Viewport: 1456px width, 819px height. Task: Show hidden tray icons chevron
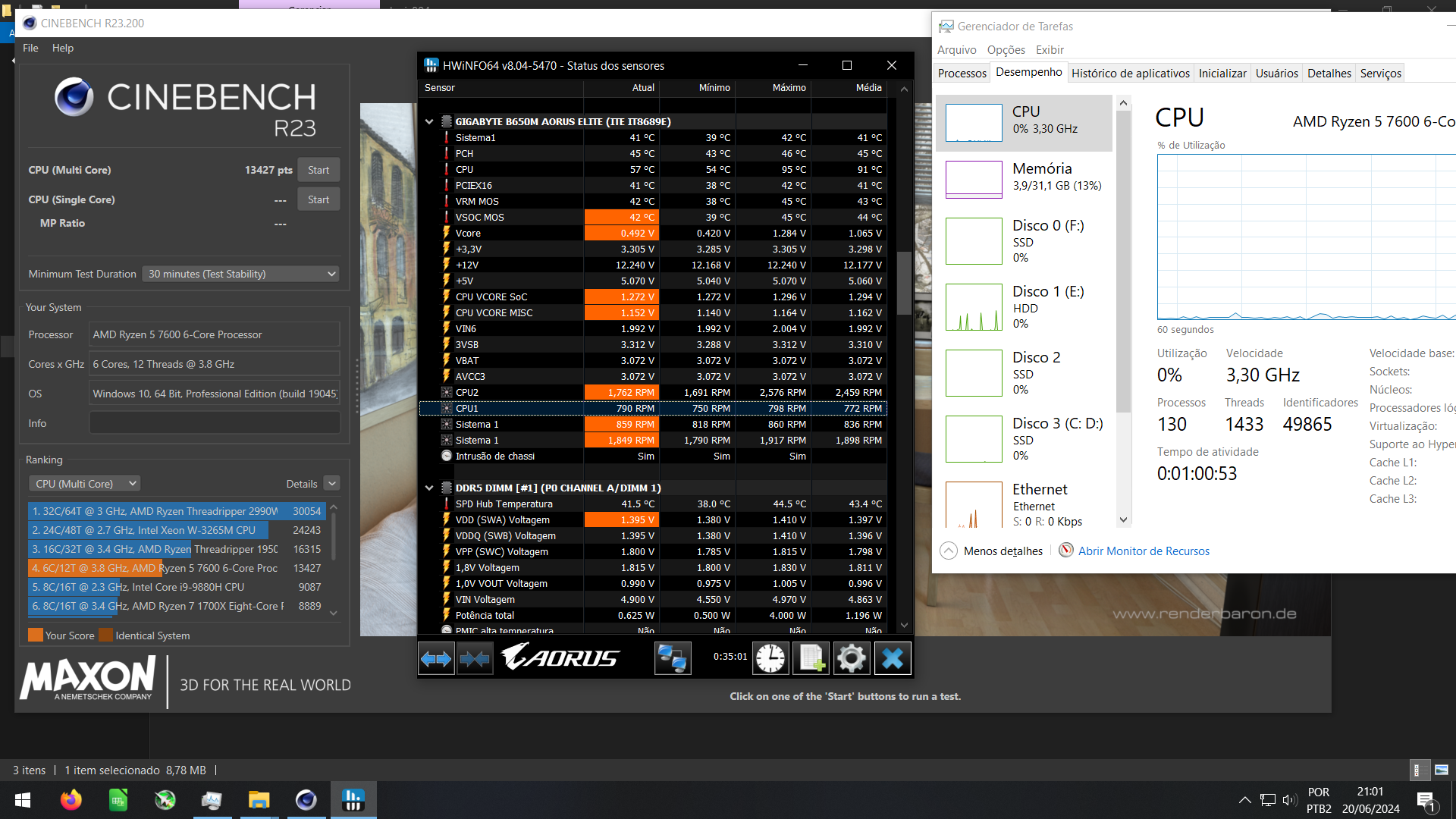(x=1245, y=800)
